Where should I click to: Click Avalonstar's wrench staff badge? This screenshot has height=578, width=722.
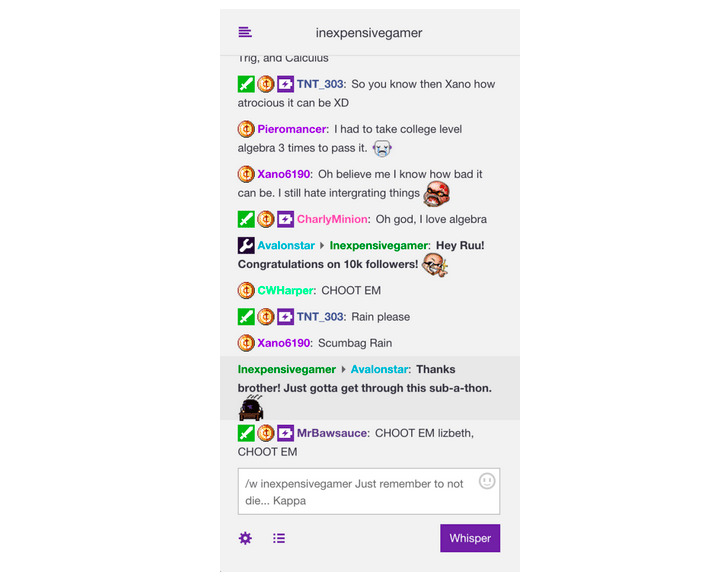click(246, 245)
